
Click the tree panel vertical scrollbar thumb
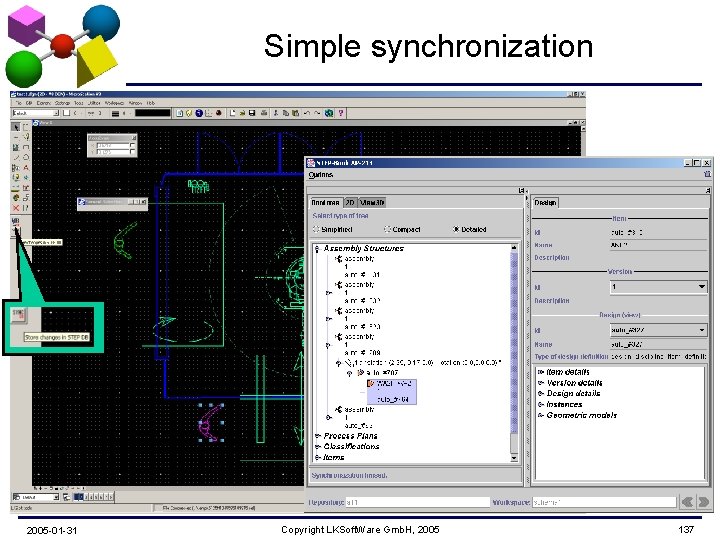514,342
